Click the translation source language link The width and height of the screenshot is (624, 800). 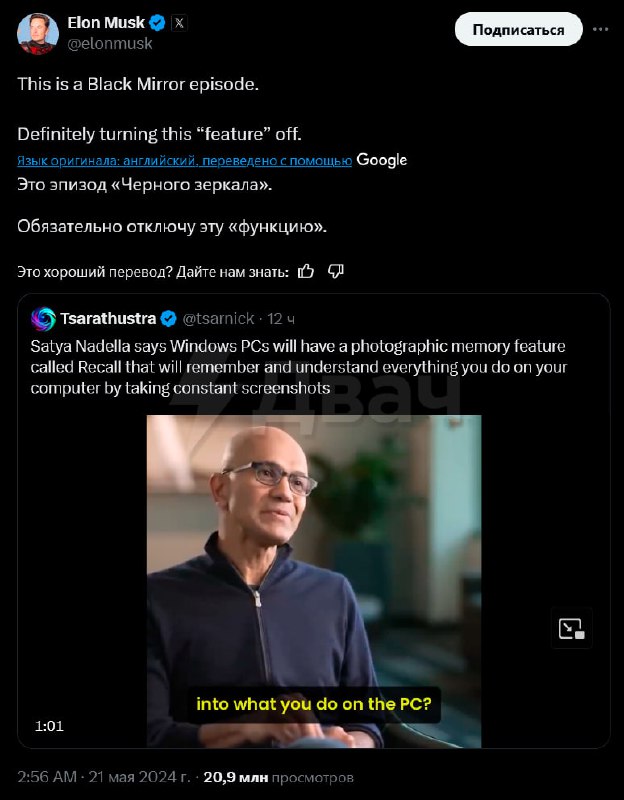[184, 161]
